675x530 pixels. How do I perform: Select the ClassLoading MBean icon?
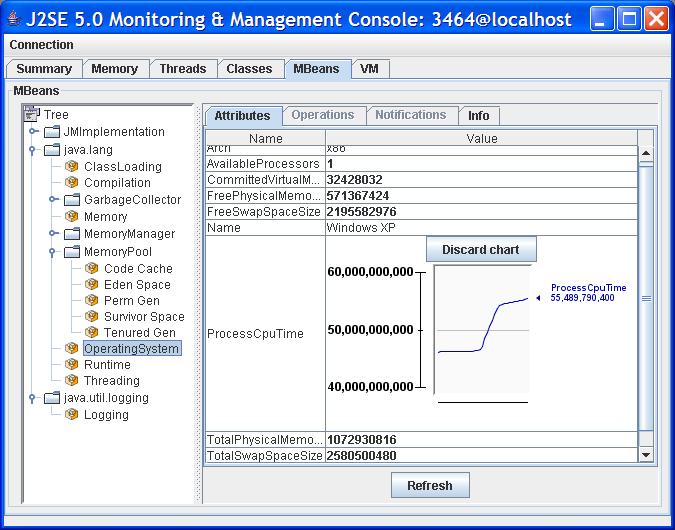[71, 166]
